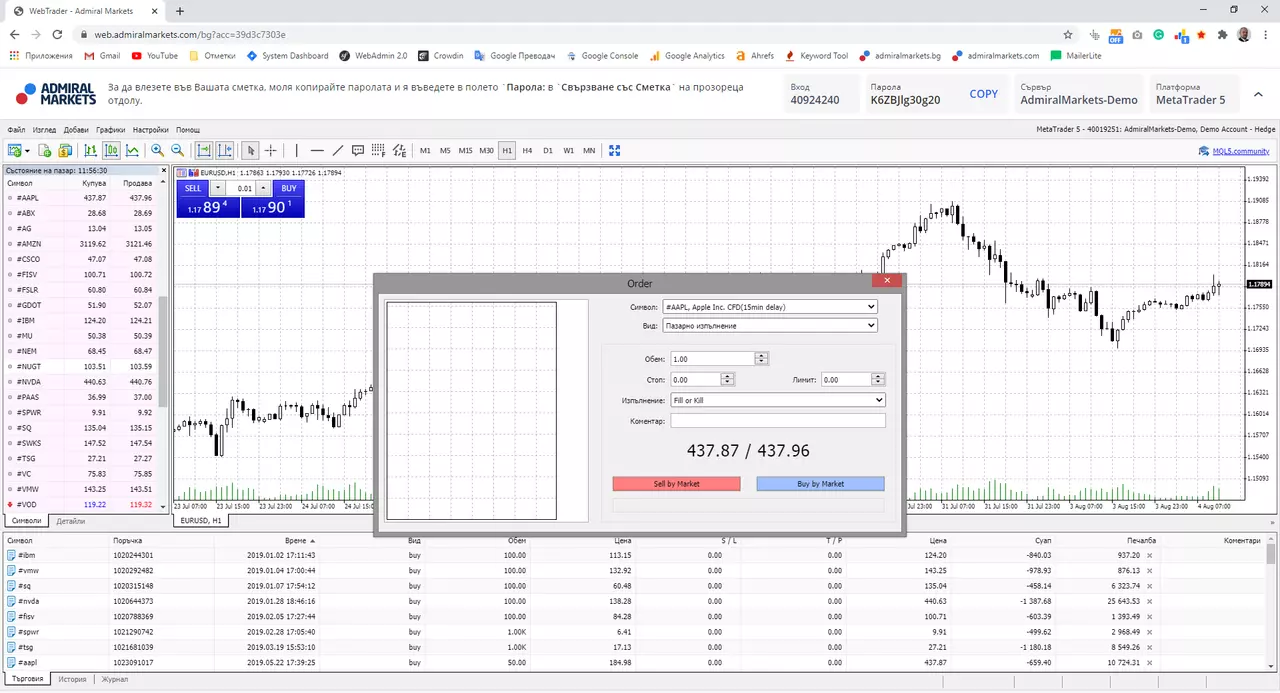This screenshot has height=693, width=1280.
Task: Zoom out of the chart
Action: pyautogui.click(x=178, y=151)
